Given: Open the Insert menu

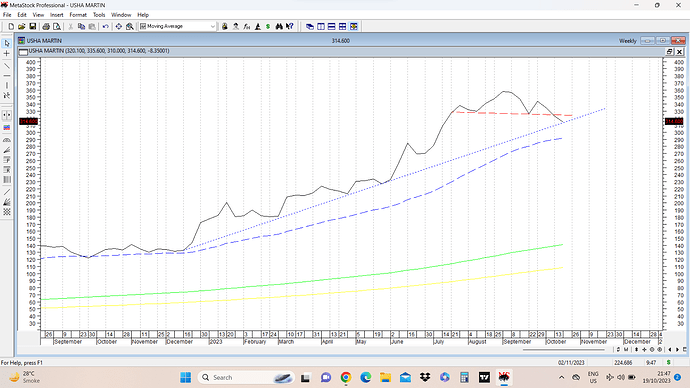Looking at the screenshot, I should (56, 15).
